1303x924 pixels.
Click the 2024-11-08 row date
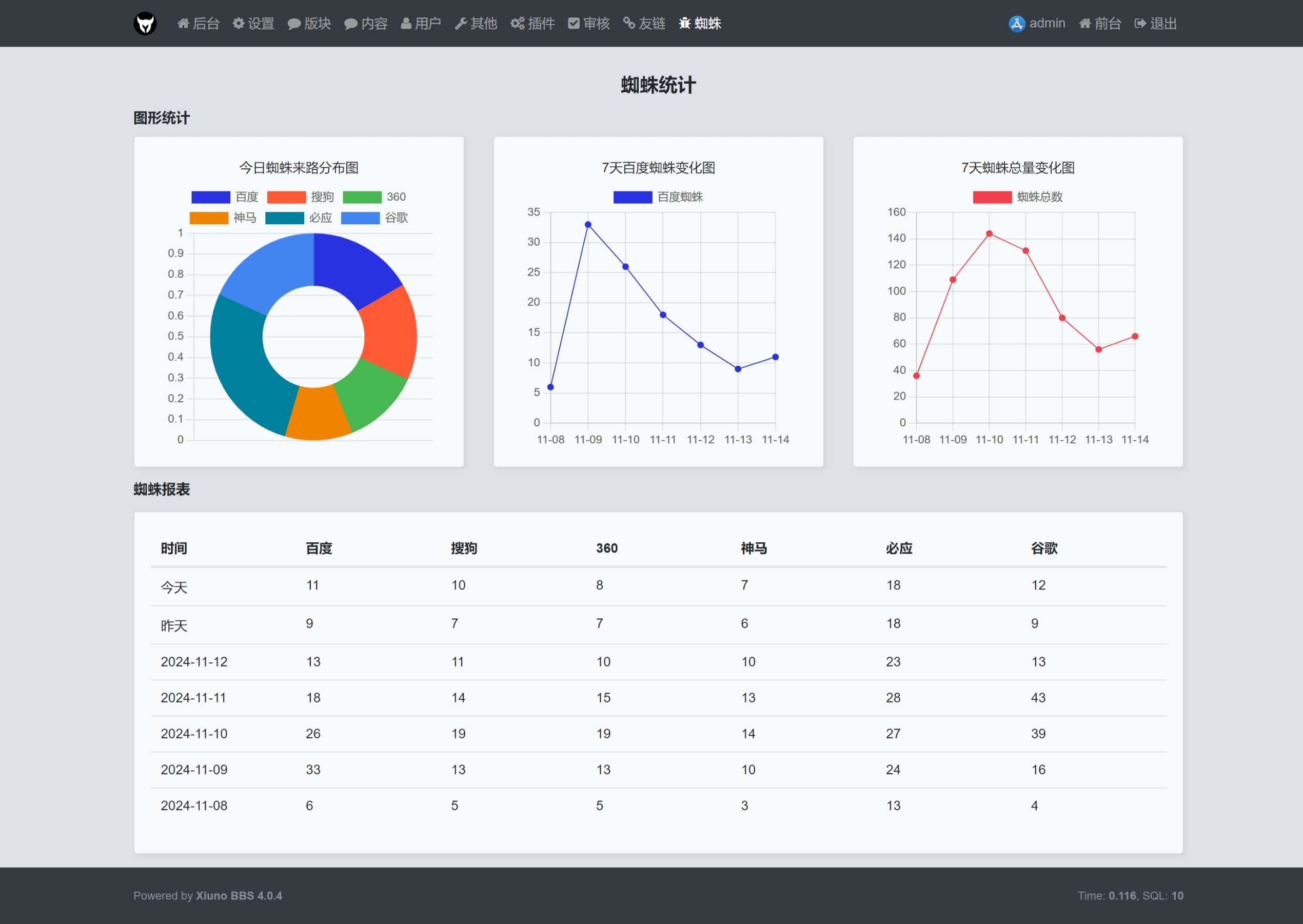point(194,805)
